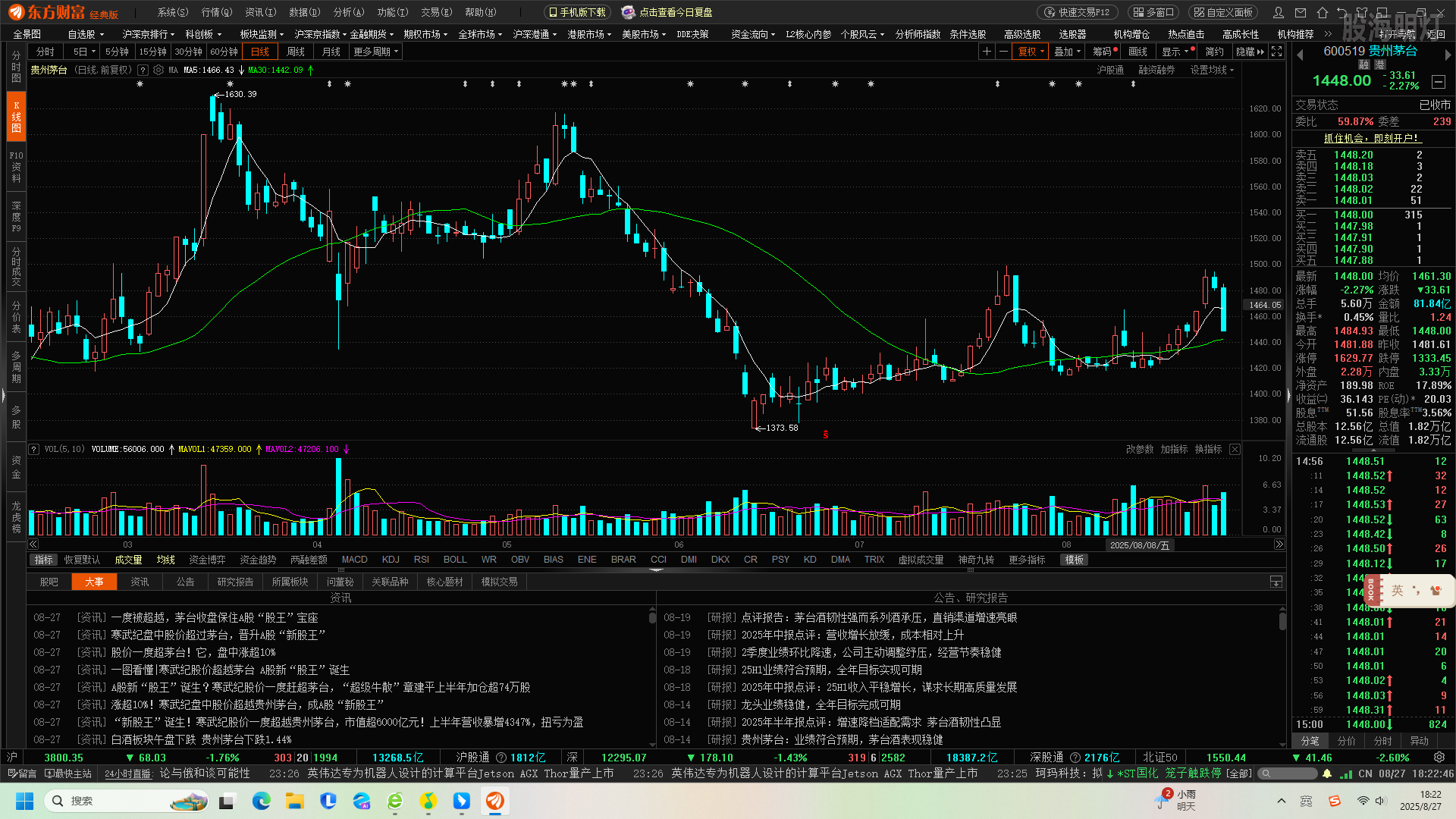Toggle fullscreen chart icon
The image size is (1456, 819).
click(1277, 52)
